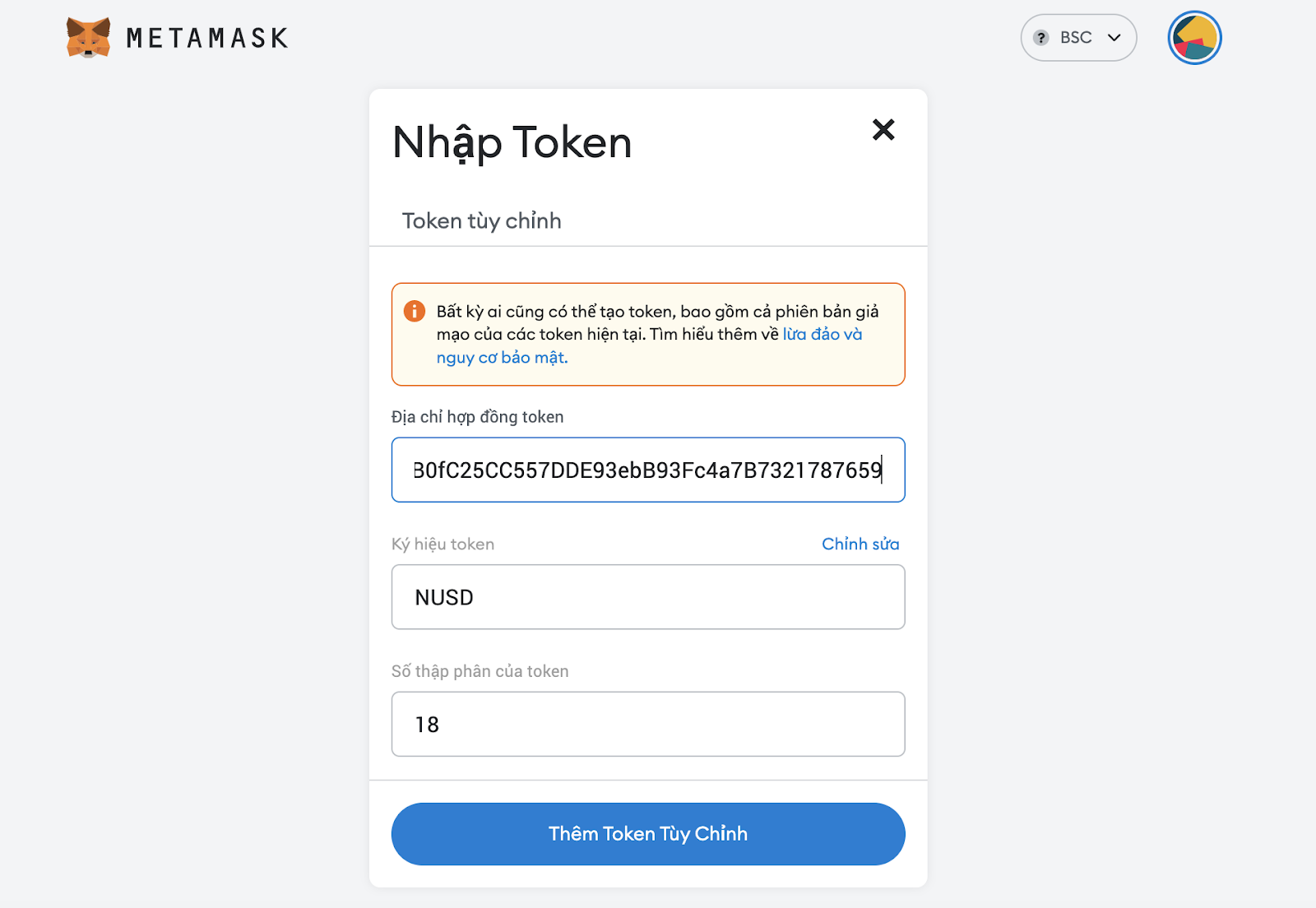Open the account avatar menu
Viewport: 1316px width, 908px height.
[x=1194, y=38]
